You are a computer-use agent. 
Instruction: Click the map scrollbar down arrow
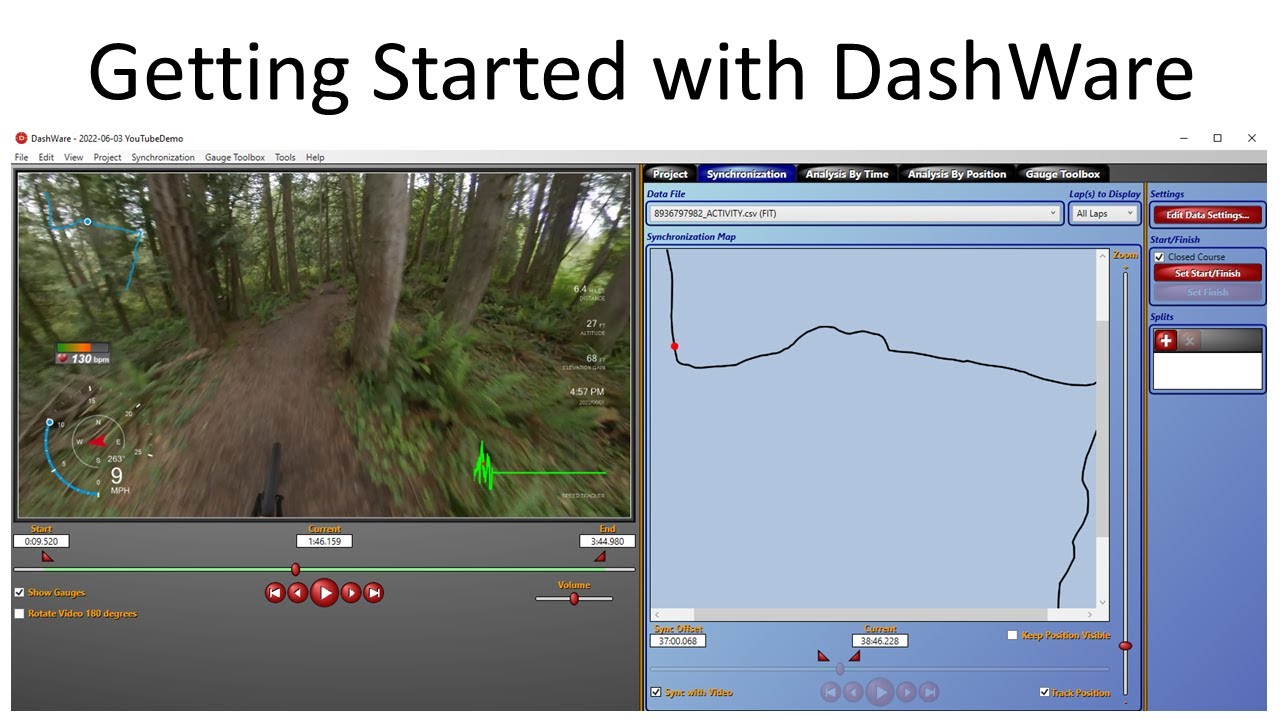coord(1103,602)
